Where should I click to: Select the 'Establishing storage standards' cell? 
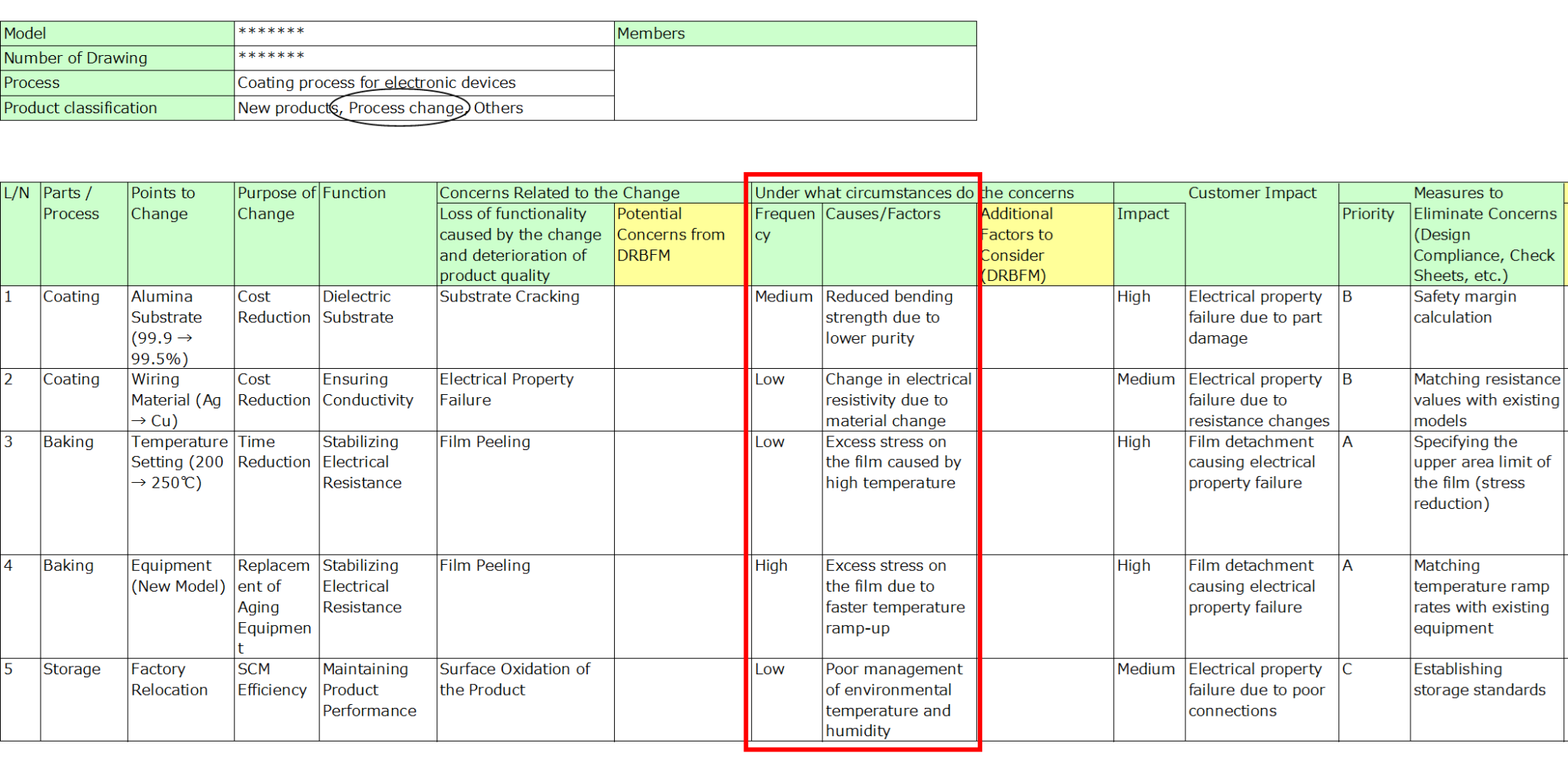coord(1485,699)
